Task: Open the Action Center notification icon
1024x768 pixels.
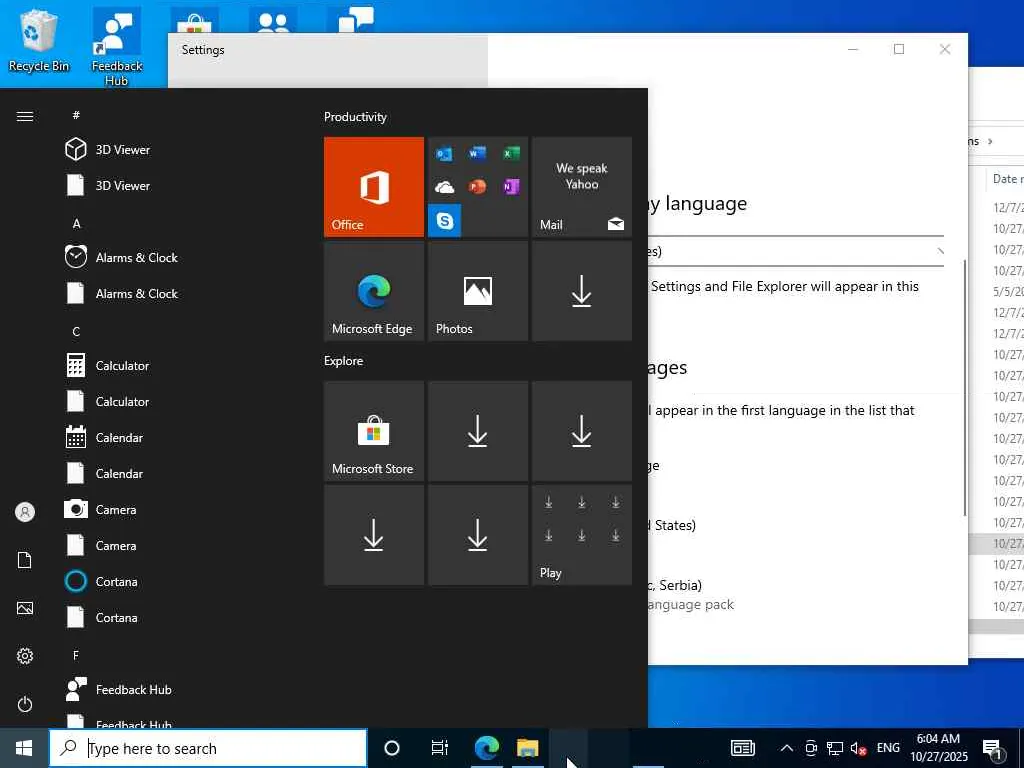Action: click(x=993, y=748)
